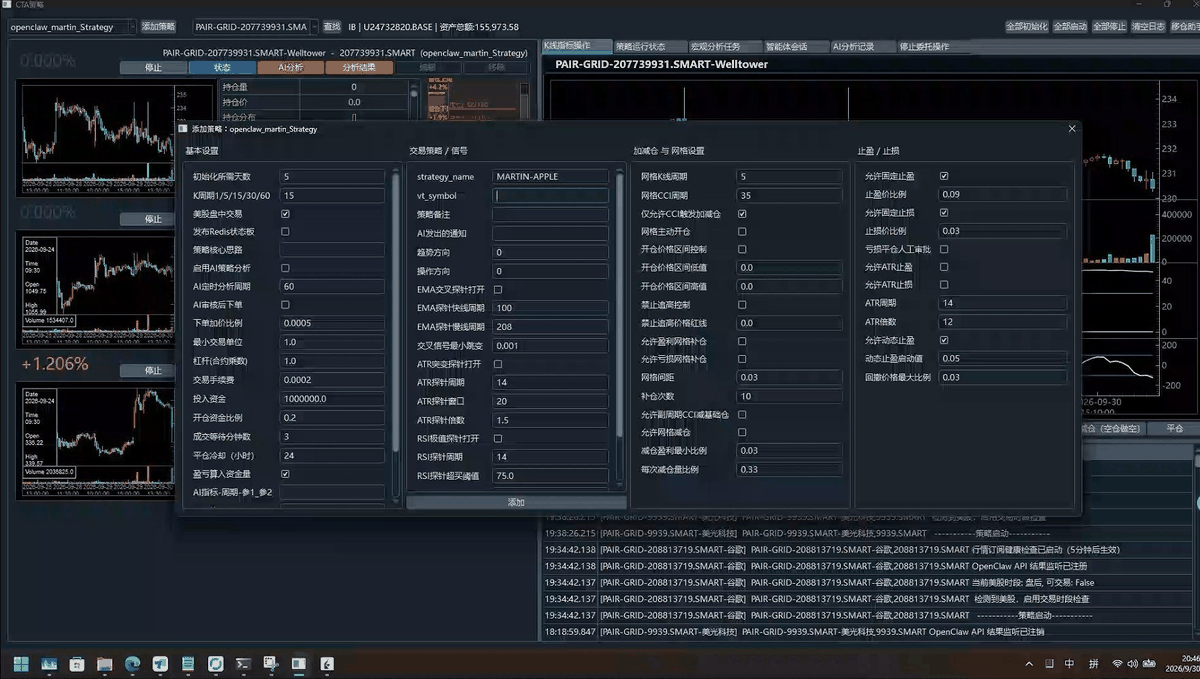Click strategy_name field containing MARTIN-APPLE
Screen dimensions: 1200x679
pos(550,177)
